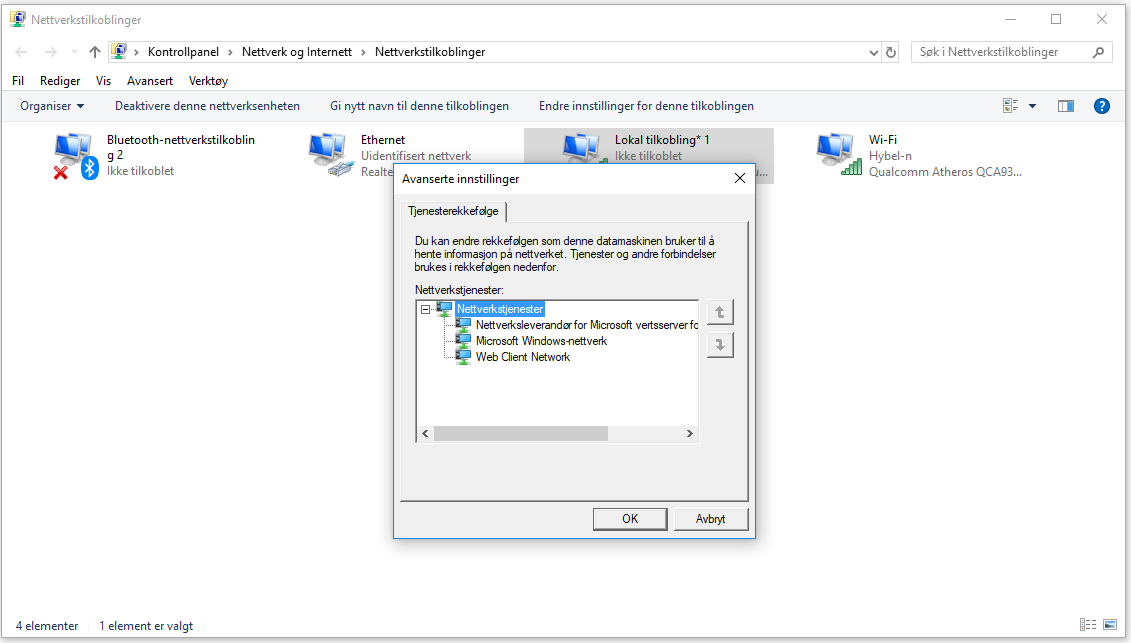1131x643 pixels.
Task: Expand address bar history dropdown
Action: 873,52
